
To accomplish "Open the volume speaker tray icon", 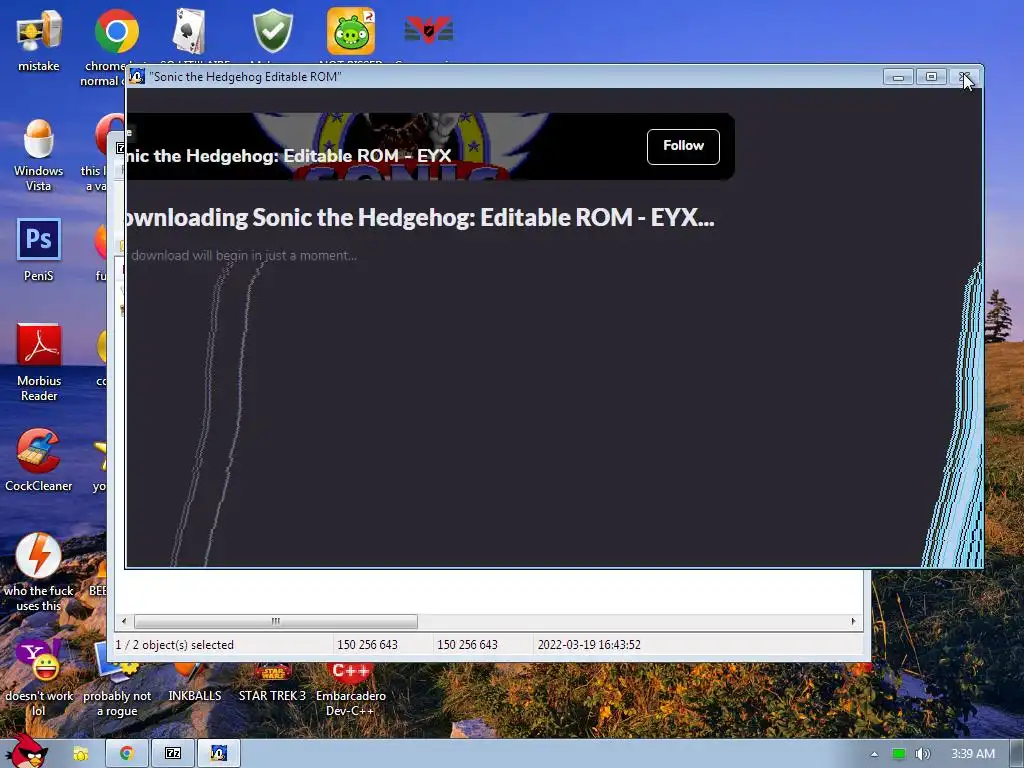I will coord(922,754).
